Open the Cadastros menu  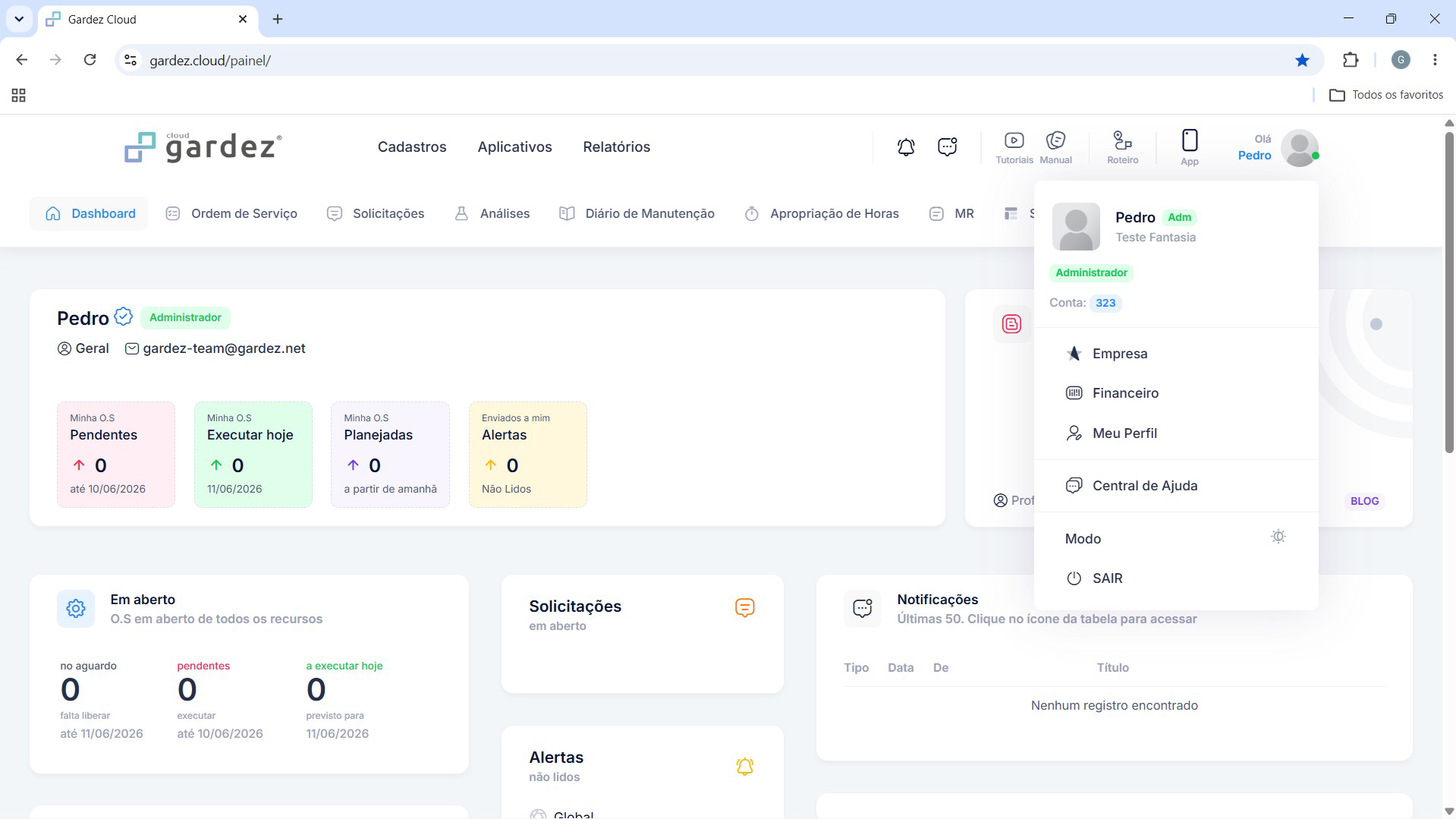click(412, 146)
